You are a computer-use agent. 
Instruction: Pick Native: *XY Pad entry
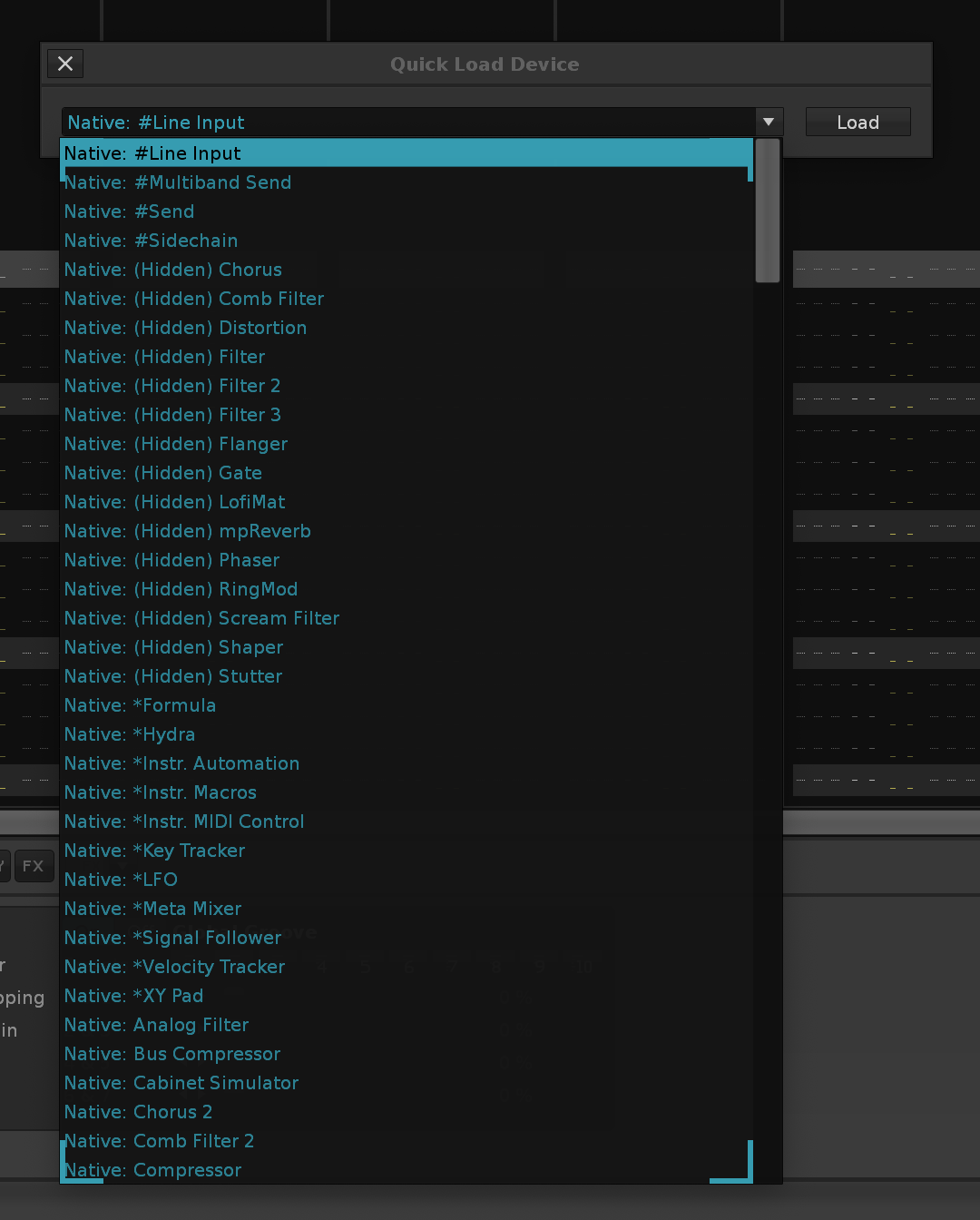click(133, 996)
